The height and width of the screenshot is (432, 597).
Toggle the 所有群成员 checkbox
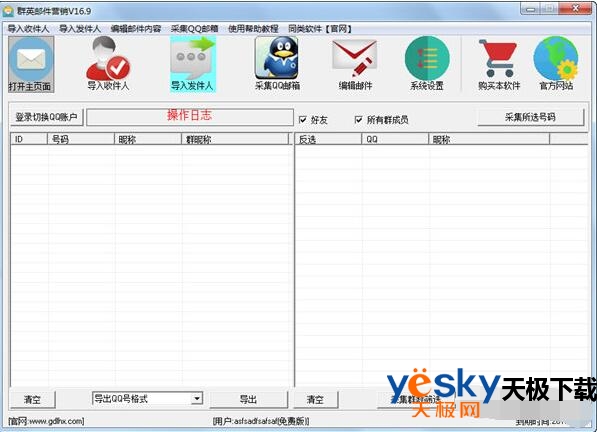pyautogui.click(x=358, y=120)
